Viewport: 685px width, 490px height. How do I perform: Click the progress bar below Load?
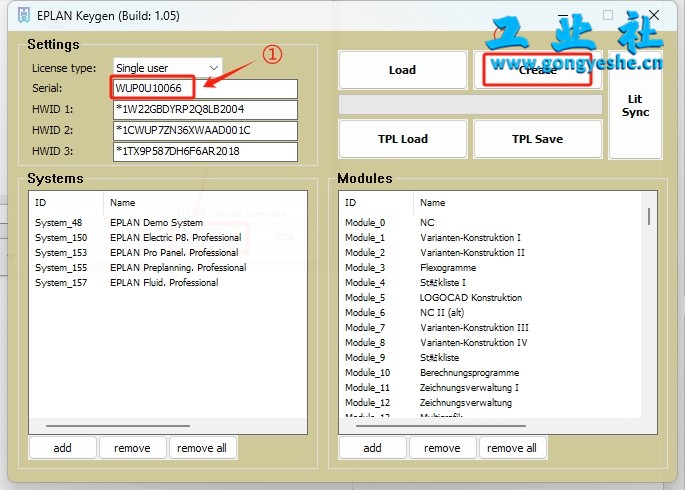(470, 105)
